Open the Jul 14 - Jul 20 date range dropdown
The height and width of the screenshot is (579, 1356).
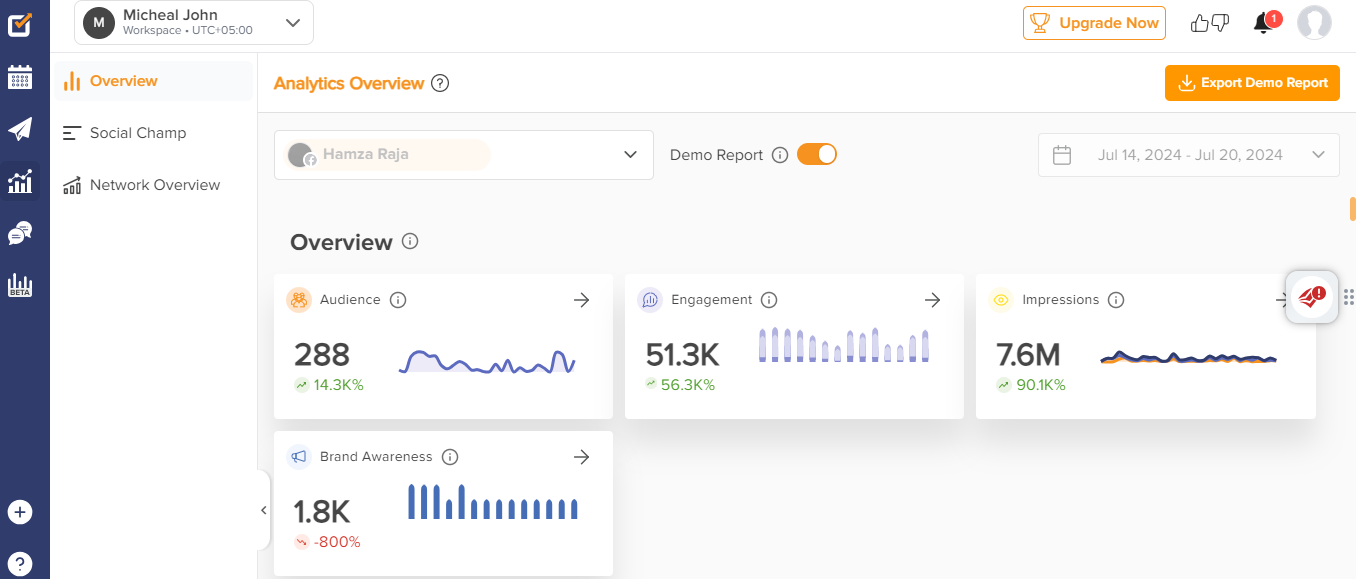click(1318, 154)
